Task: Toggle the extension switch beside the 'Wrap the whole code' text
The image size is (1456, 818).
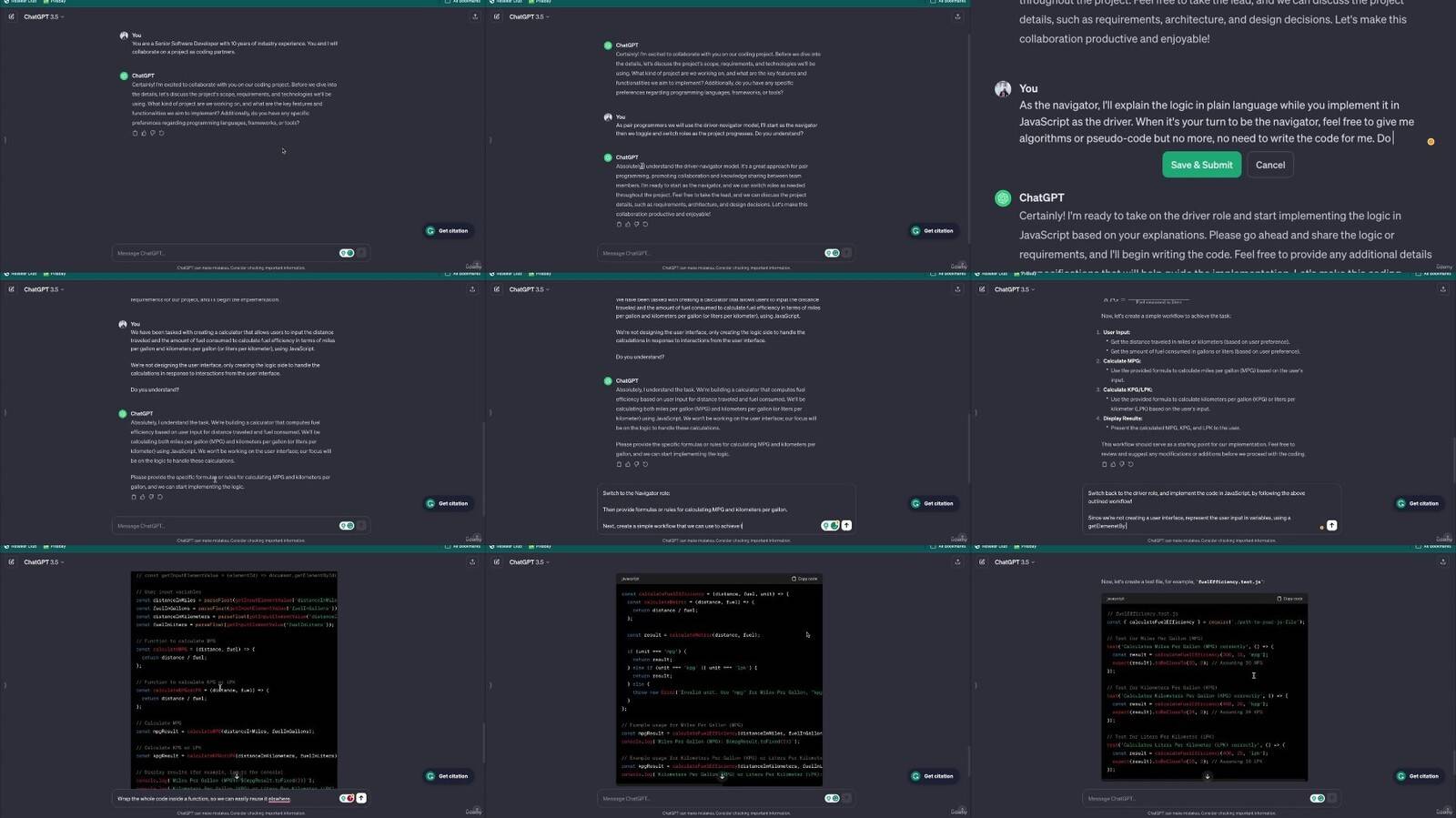Action: coord(347,798)
